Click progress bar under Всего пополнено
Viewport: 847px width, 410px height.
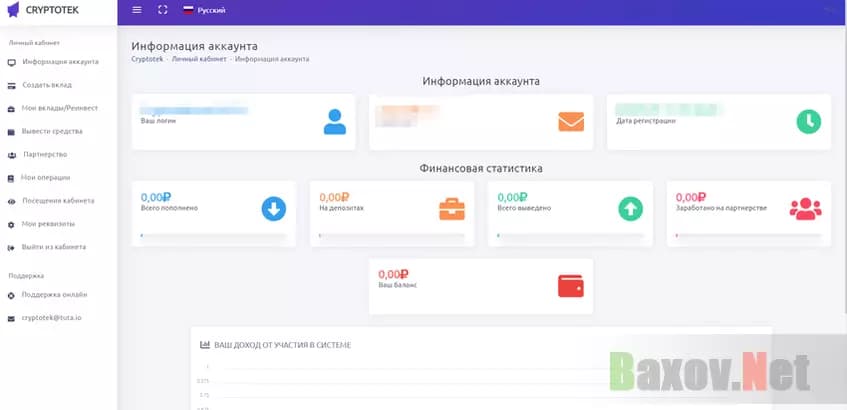point(213,236)
